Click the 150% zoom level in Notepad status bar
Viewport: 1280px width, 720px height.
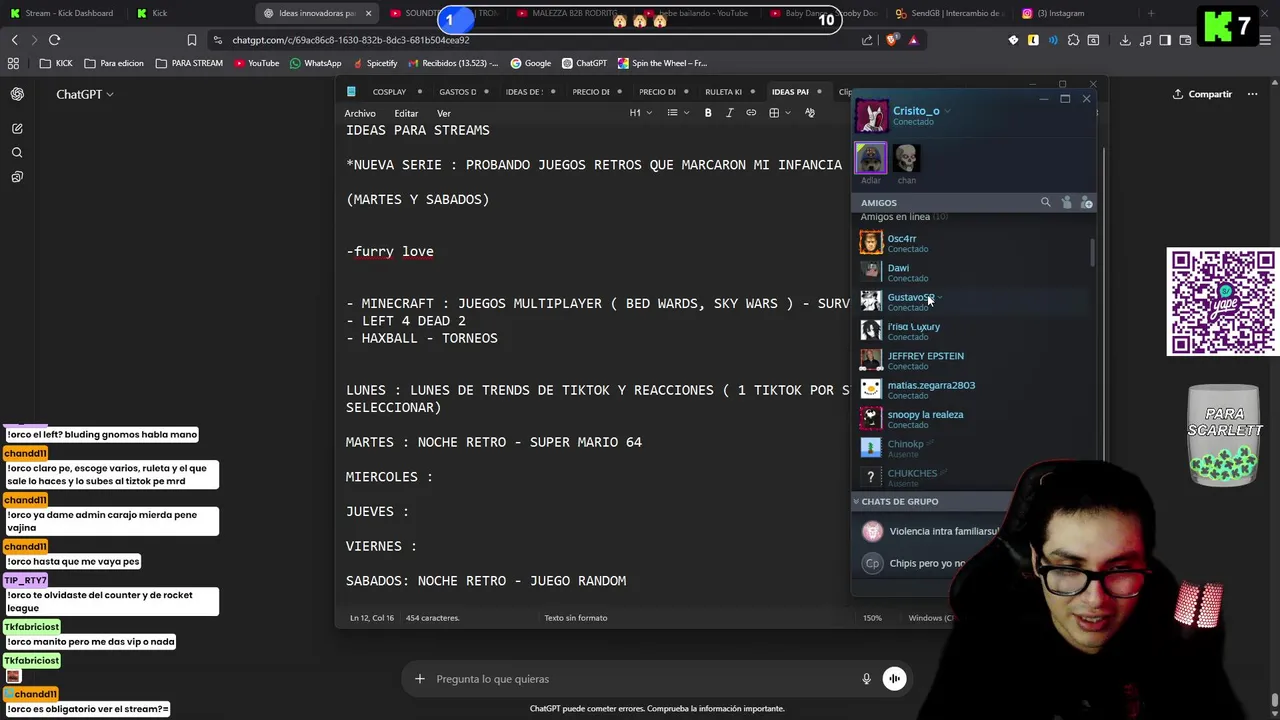coord(872,618)
